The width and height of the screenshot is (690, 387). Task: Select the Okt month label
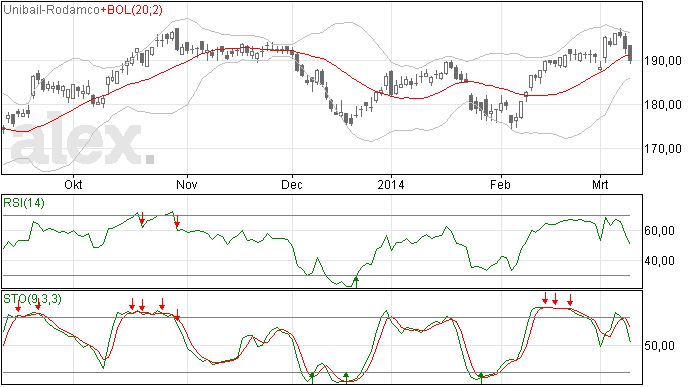pos(73,184)
